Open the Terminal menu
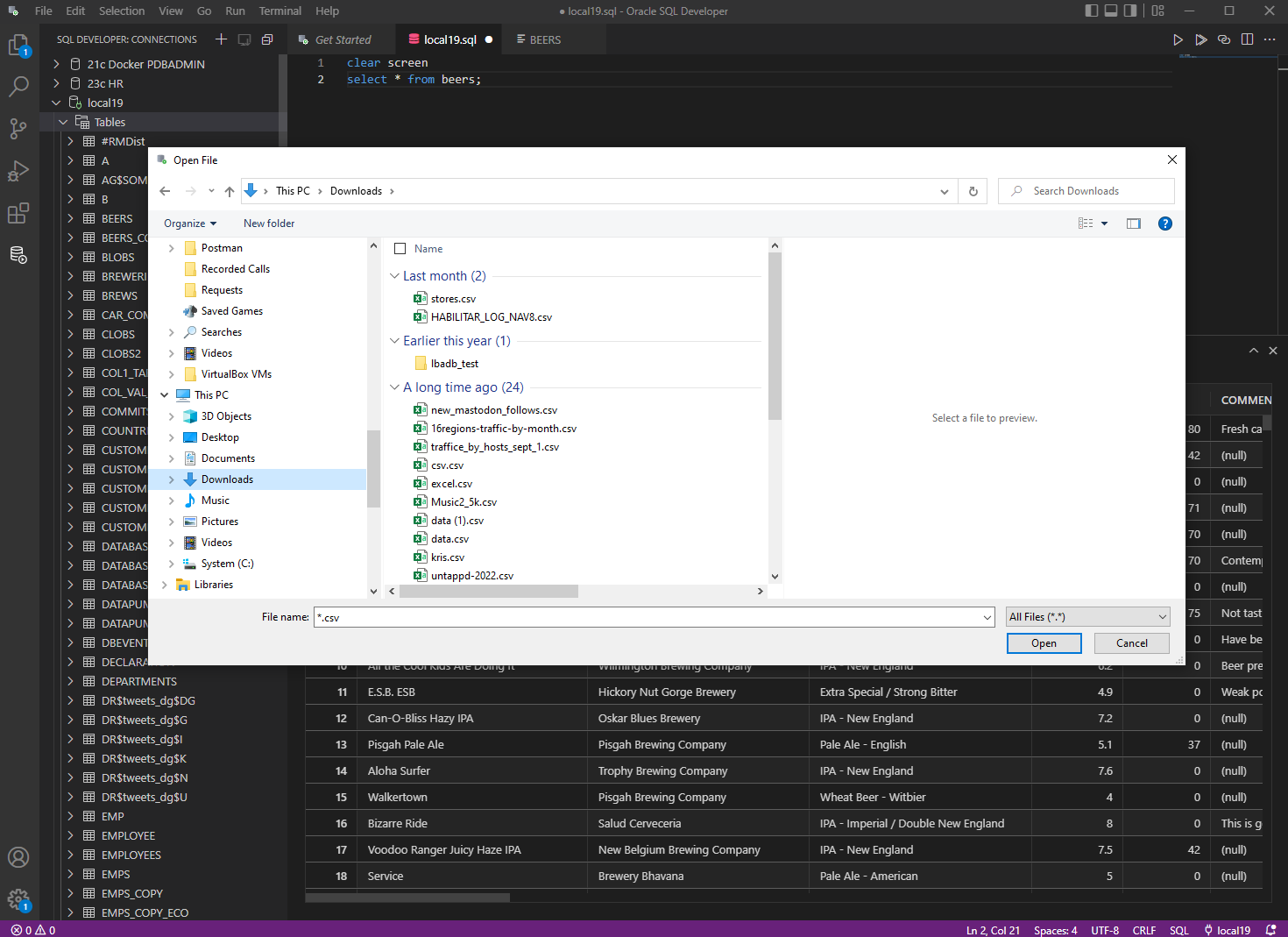This screenshot has height=937, width=1288. click(280, 11)
